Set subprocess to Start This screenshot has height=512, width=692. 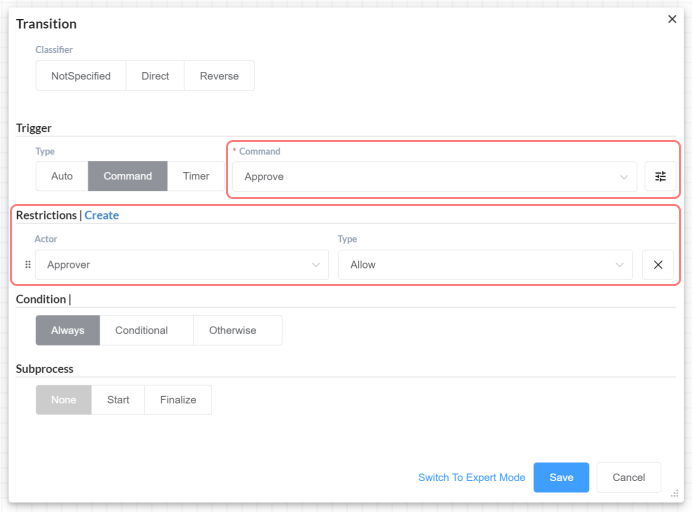pyautogui.click(x=118, y=400)
